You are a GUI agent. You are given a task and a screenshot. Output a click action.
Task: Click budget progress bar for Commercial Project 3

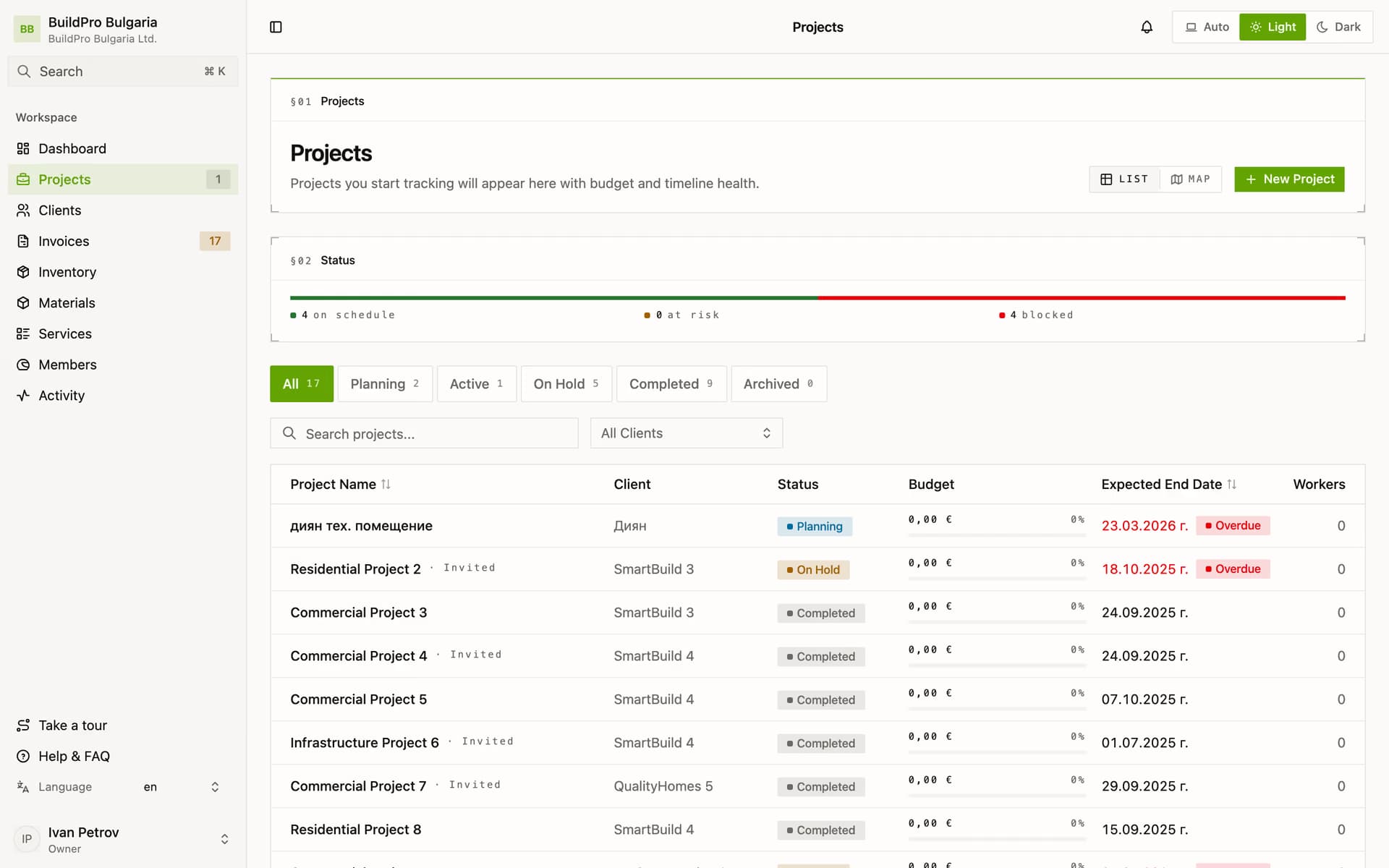pos(997,621)
